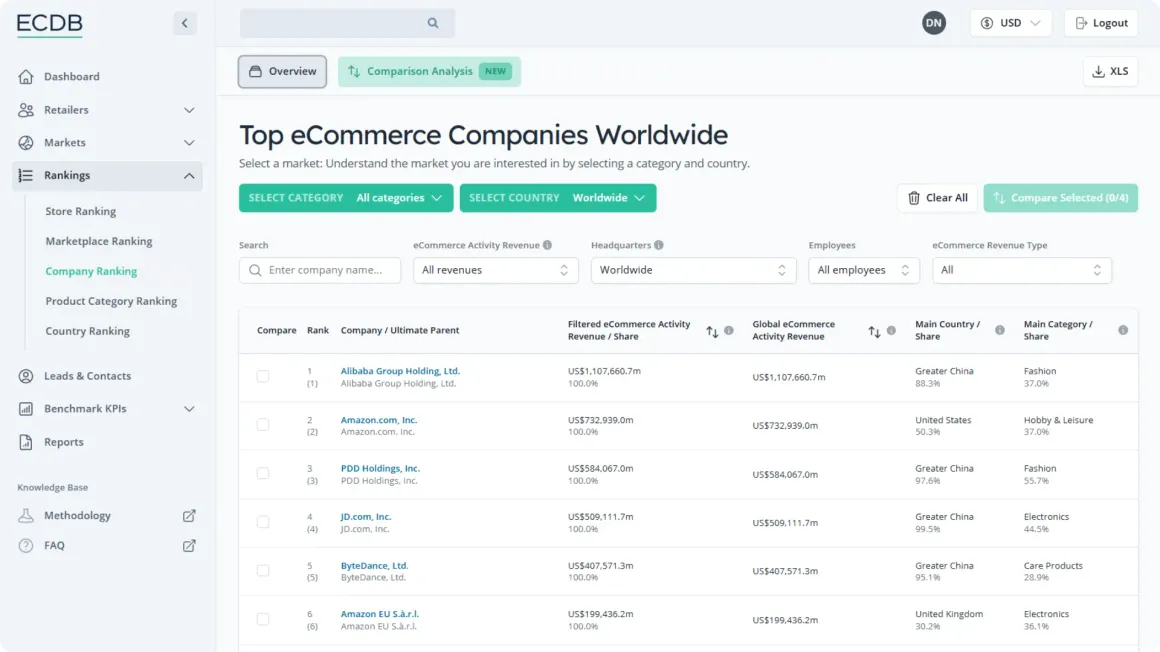Screen dimensions: 1160x652
Task: Click info icon next to Headquarters filter
Action: tap(658, 245)
